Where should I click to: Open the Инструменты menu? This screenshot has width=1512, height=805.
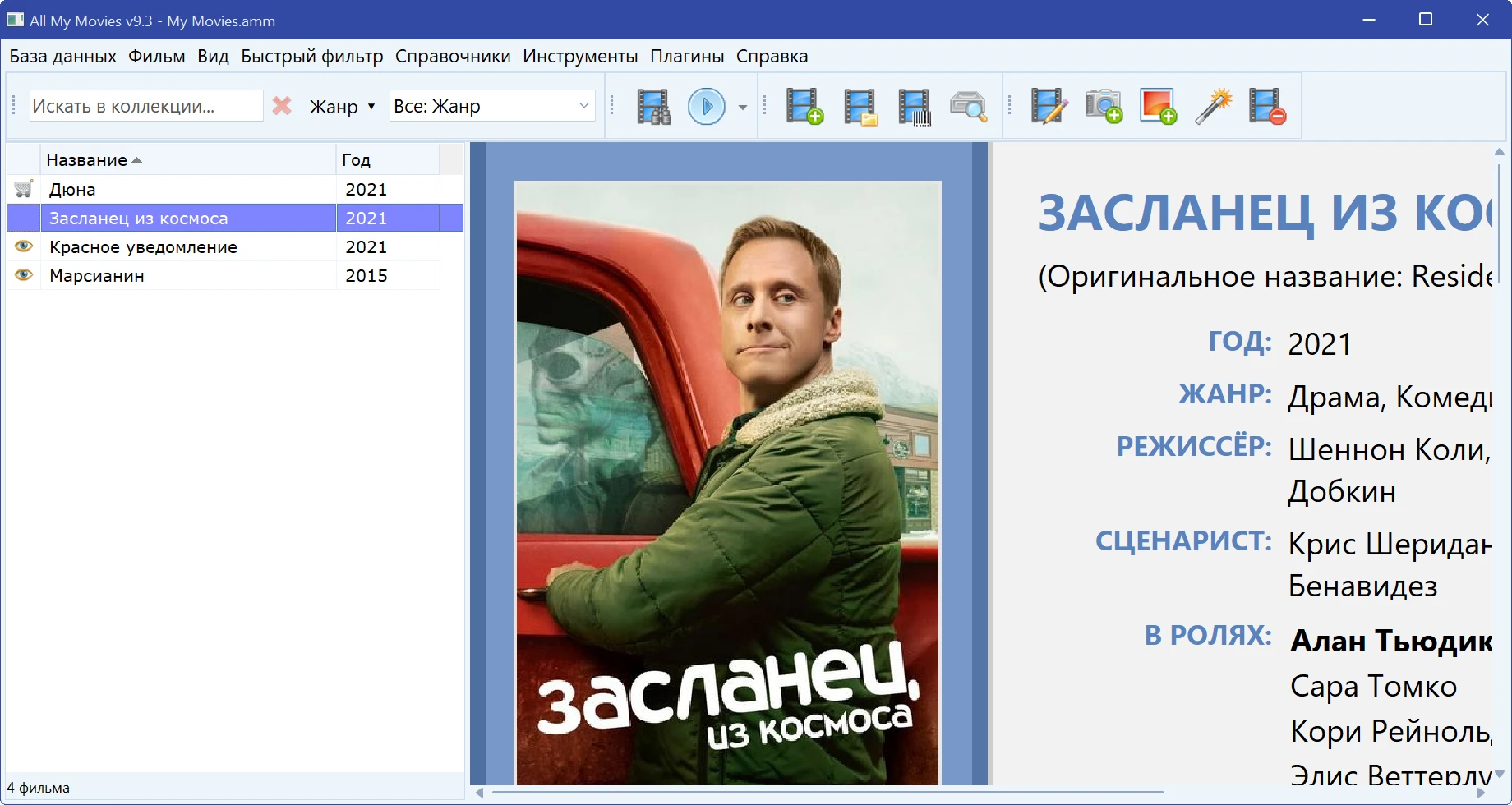[580, 57]
